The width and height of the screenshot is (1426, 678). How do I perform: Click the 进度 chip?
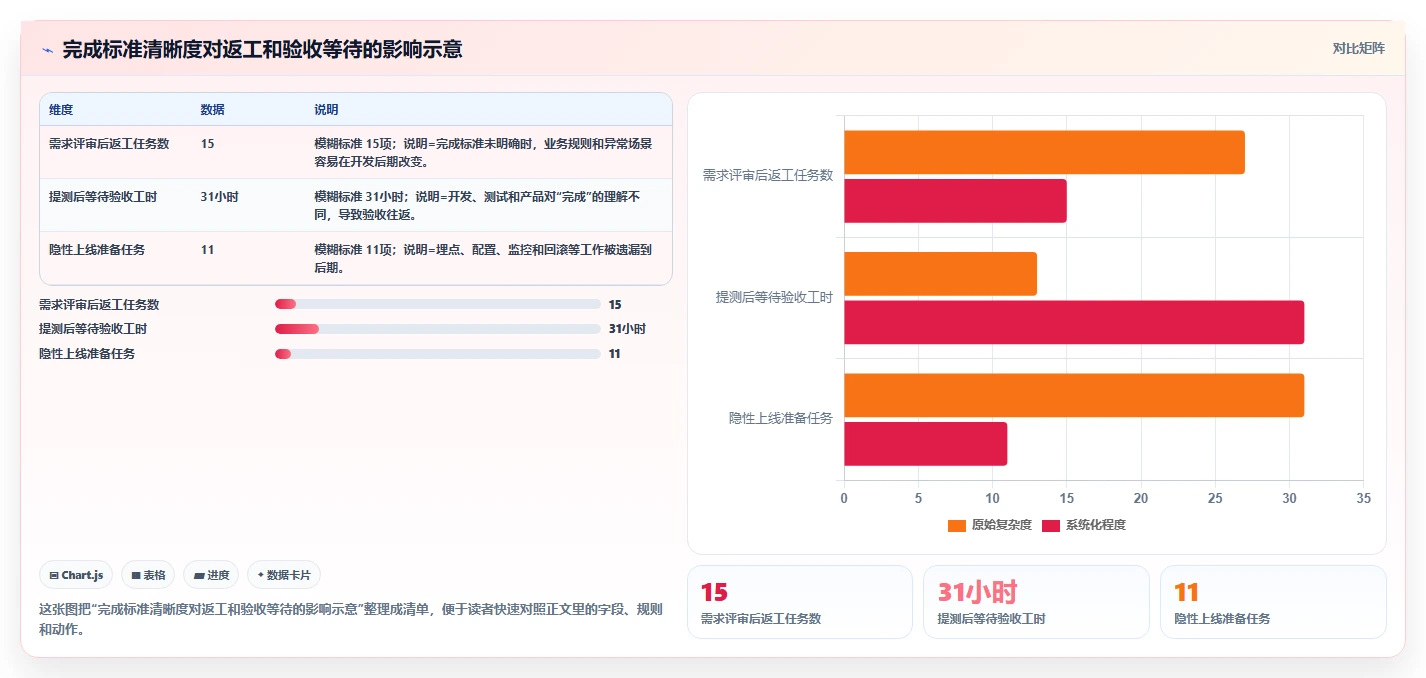(x=211, y=575)
